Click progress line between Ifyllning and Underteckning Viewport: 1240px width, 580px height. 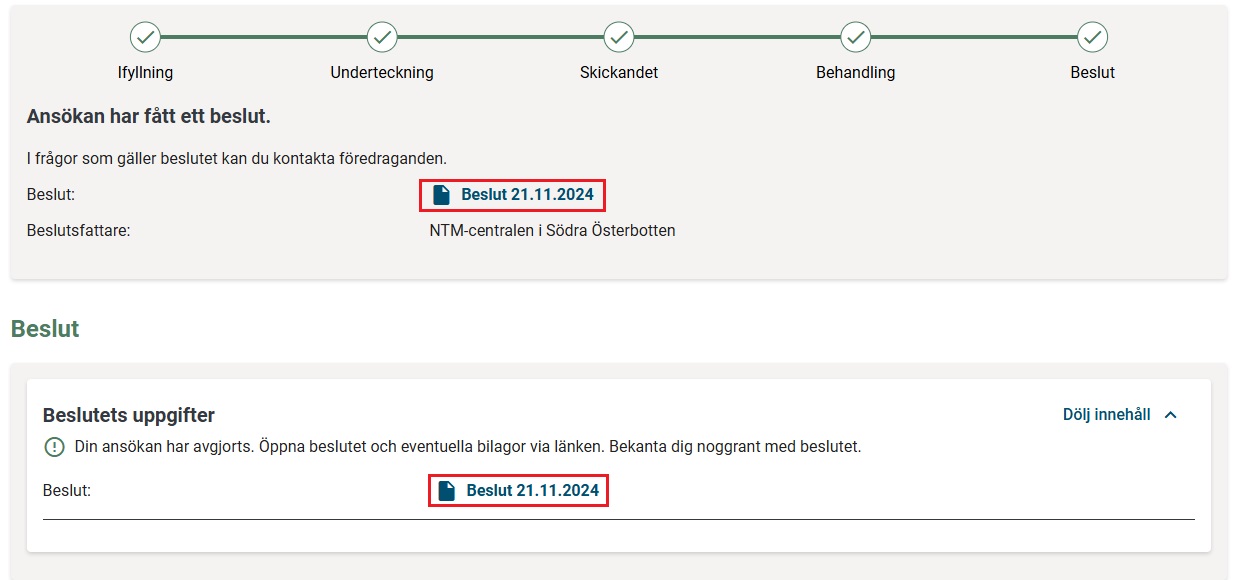[264, 37]
